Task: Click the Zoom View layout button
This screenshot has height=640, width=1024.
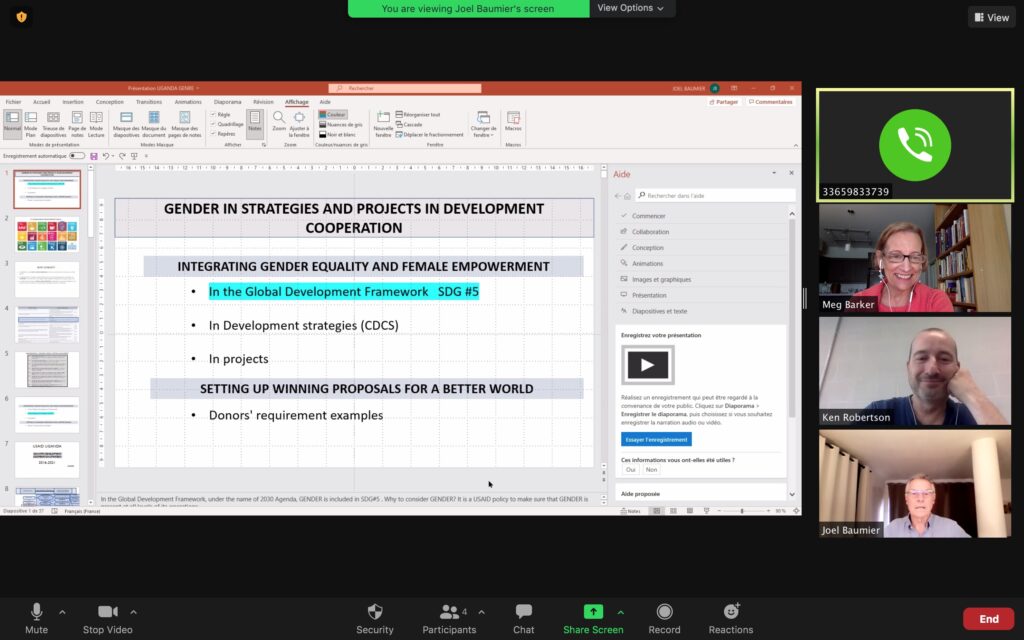Action: coord(991,18)
